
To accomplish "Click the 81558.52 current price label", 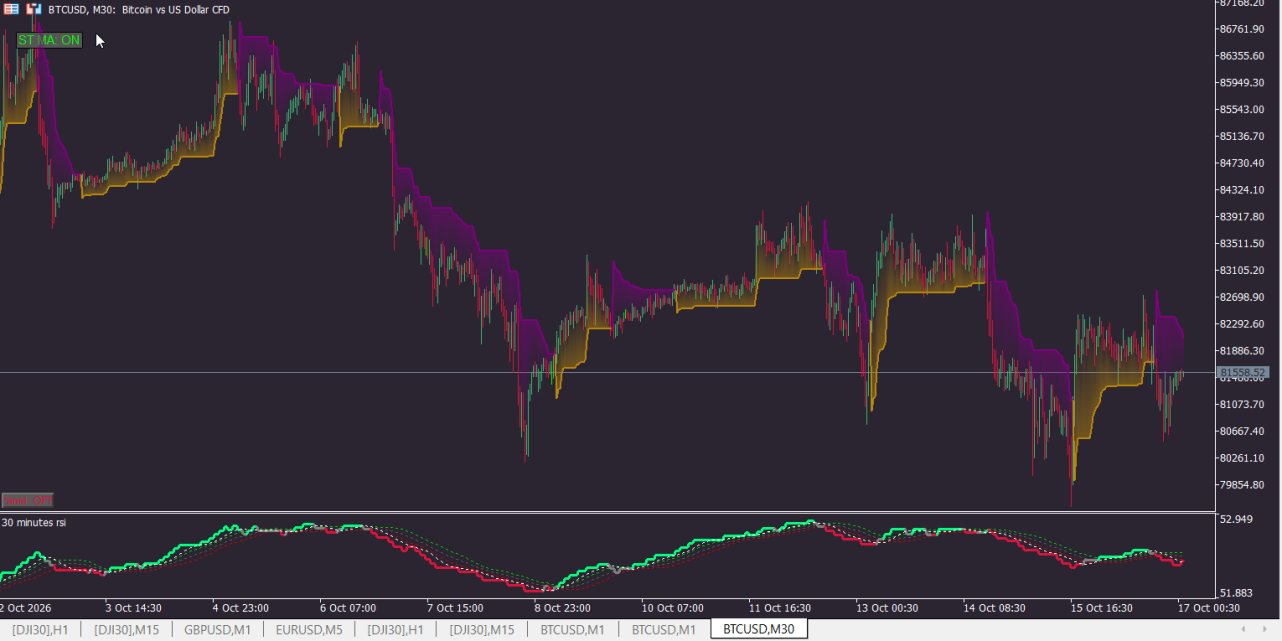I will [x=1243, y=373].
